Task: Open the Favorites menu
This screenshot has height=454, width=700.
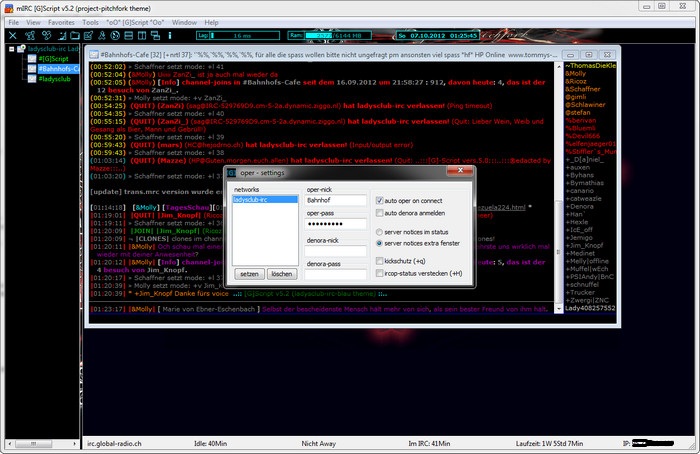Action: coord(61,22)
